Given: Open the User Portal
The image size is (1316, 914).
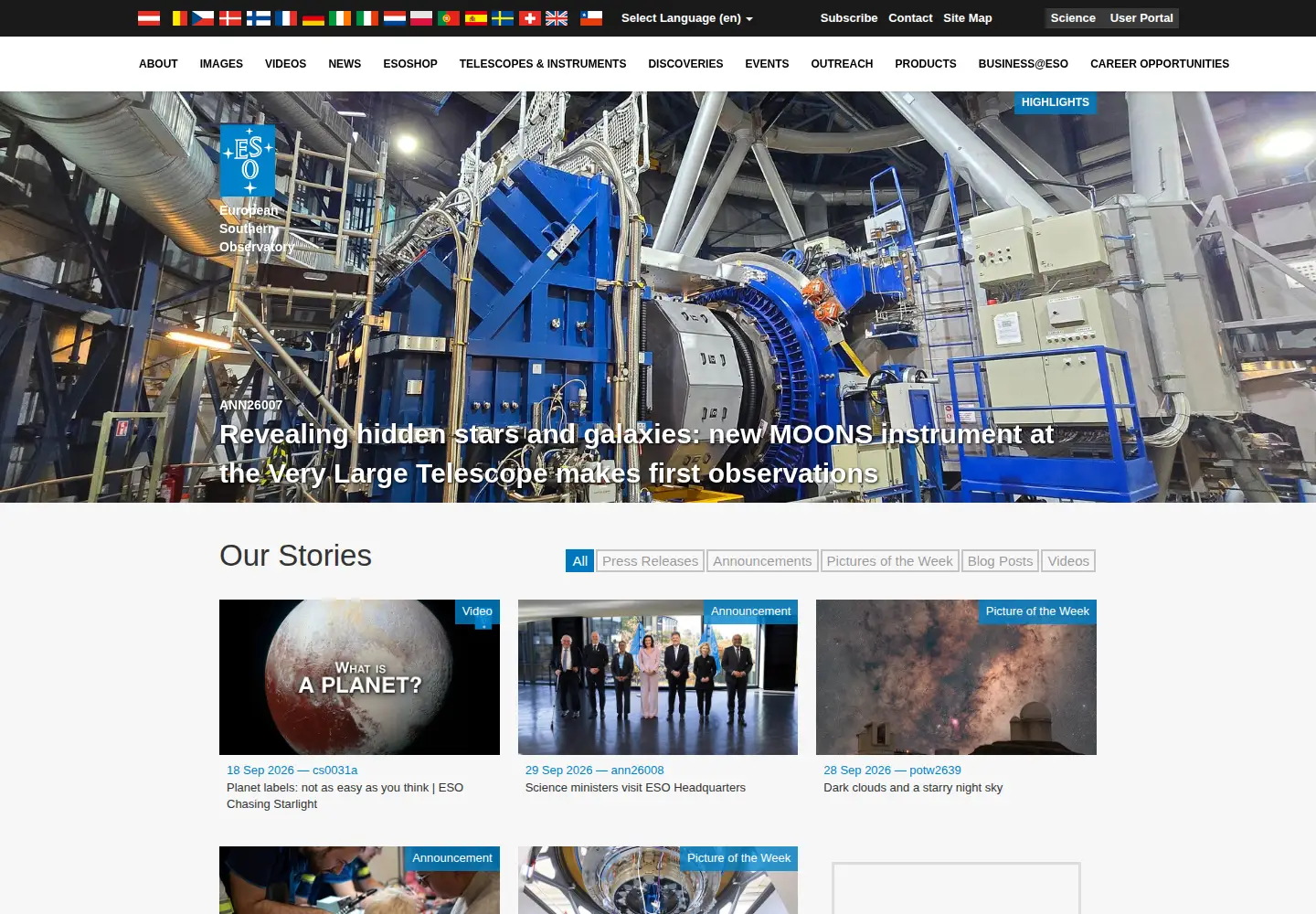Looking at the screenshot, I should click(1141, 18).
